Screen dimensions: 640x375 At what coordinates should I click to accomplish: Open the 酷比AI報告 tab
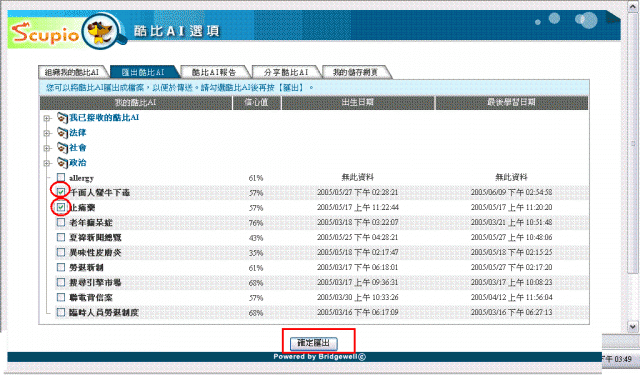[x=214, y=73]
